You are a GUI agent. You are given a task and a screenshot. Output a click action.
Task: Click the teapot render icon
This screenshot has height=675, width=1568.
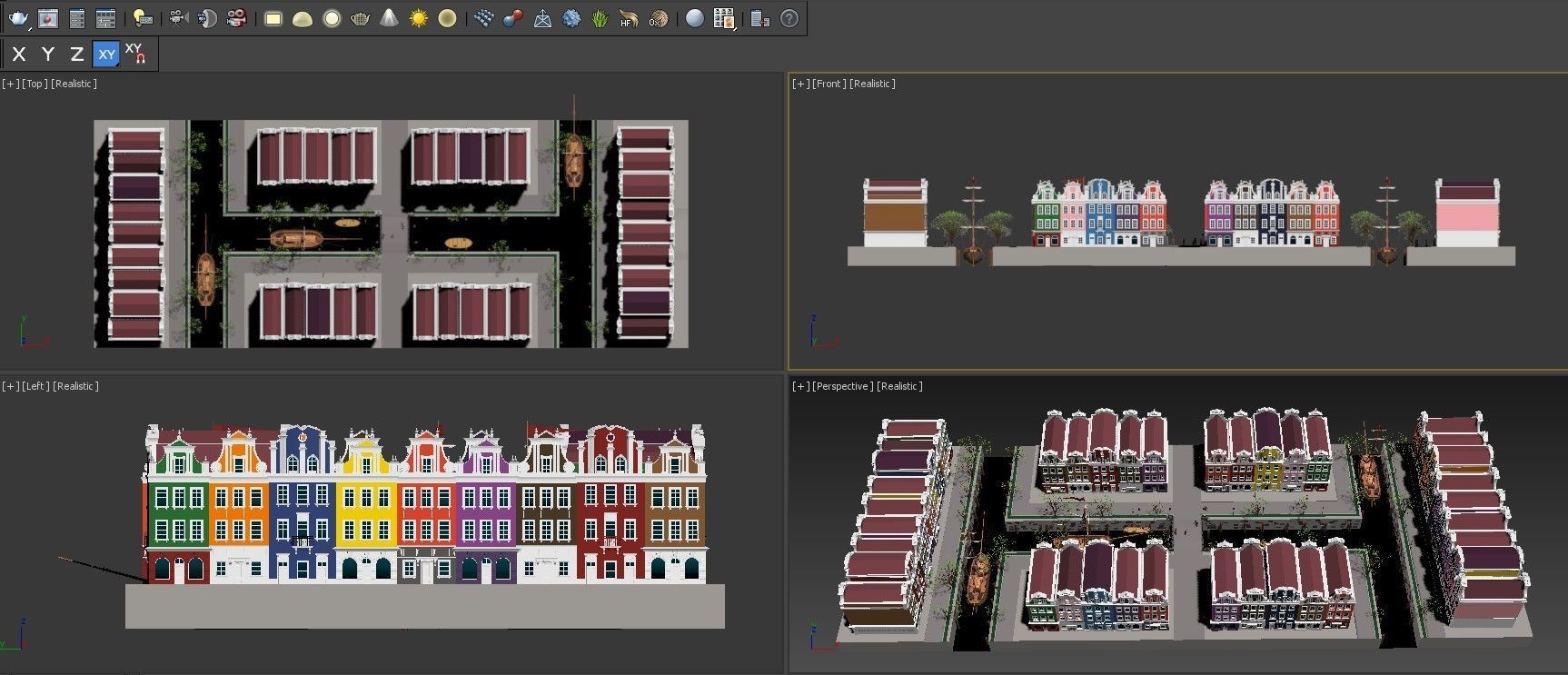[x=18, y=18]
